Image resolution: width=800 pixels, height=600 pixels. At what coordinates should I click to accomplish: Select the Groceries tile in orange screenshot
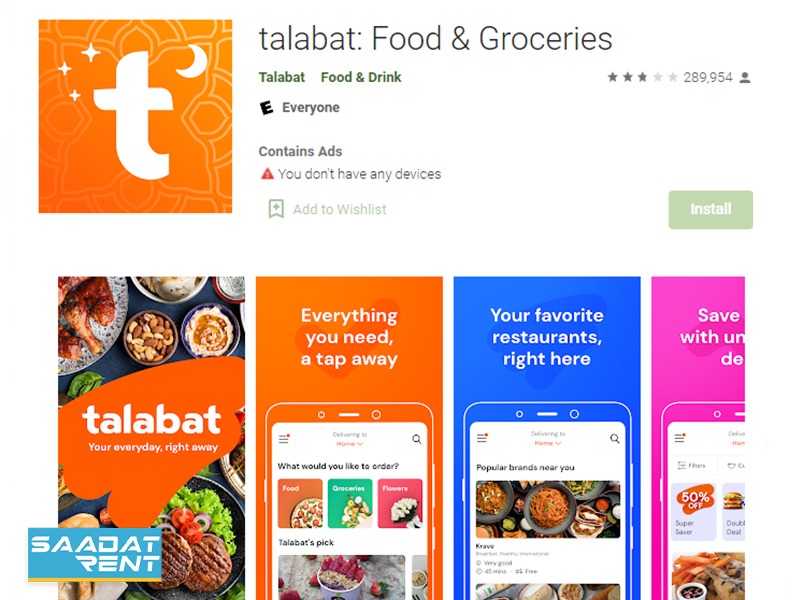tap(350, 503)
